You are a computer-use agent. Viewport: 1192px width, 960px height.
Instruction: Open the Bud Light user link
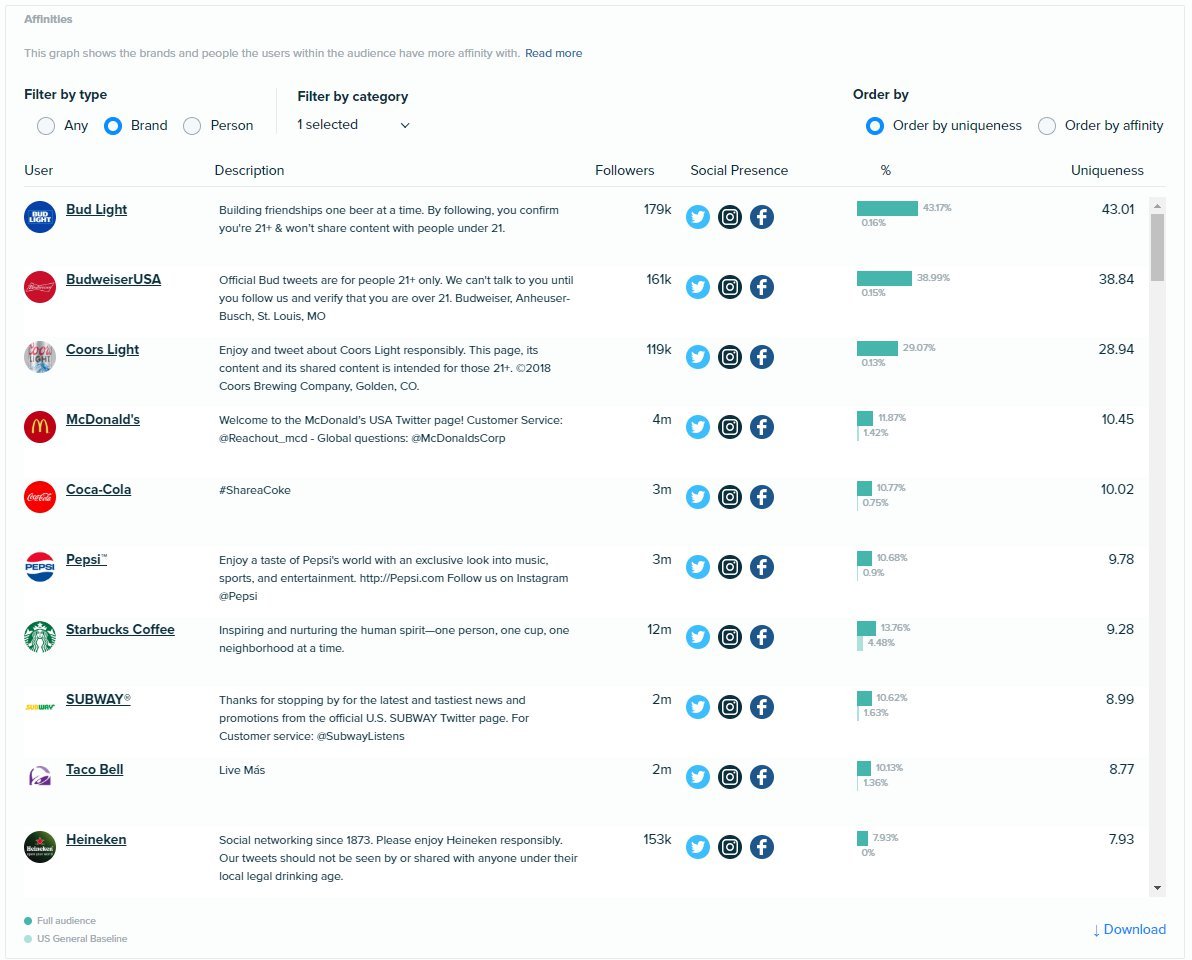point(97,209)
